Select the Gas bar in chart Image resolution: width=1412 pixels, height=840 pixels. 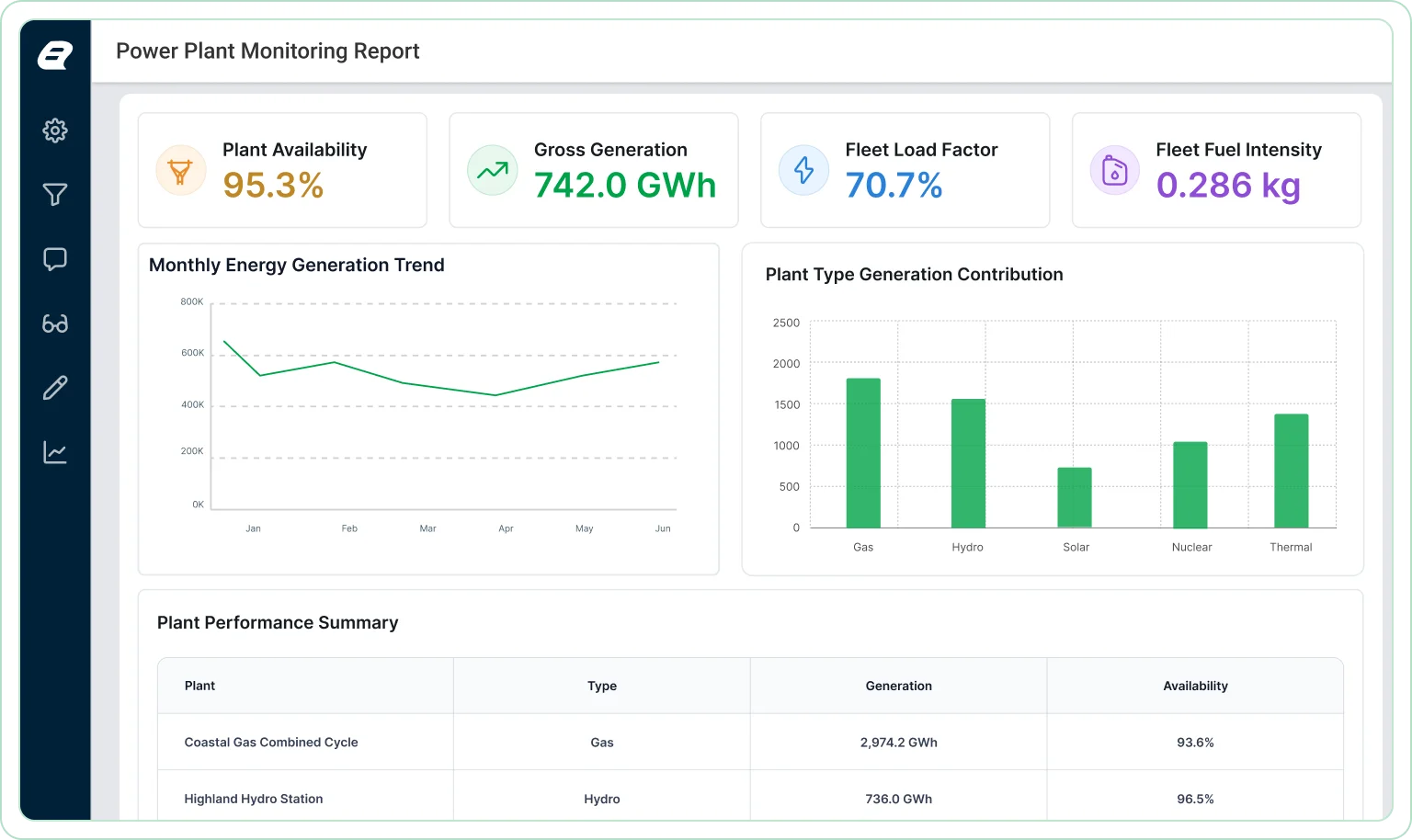click(x=863, y=453)
